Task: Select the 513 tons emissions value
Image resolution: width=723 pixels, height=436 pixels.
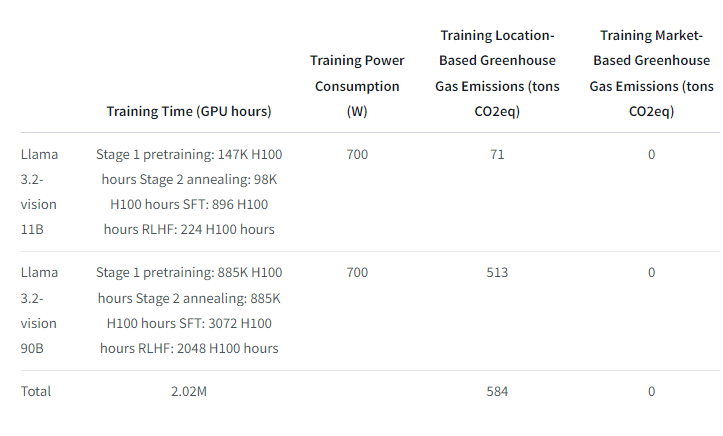Action: pos(497,273)
